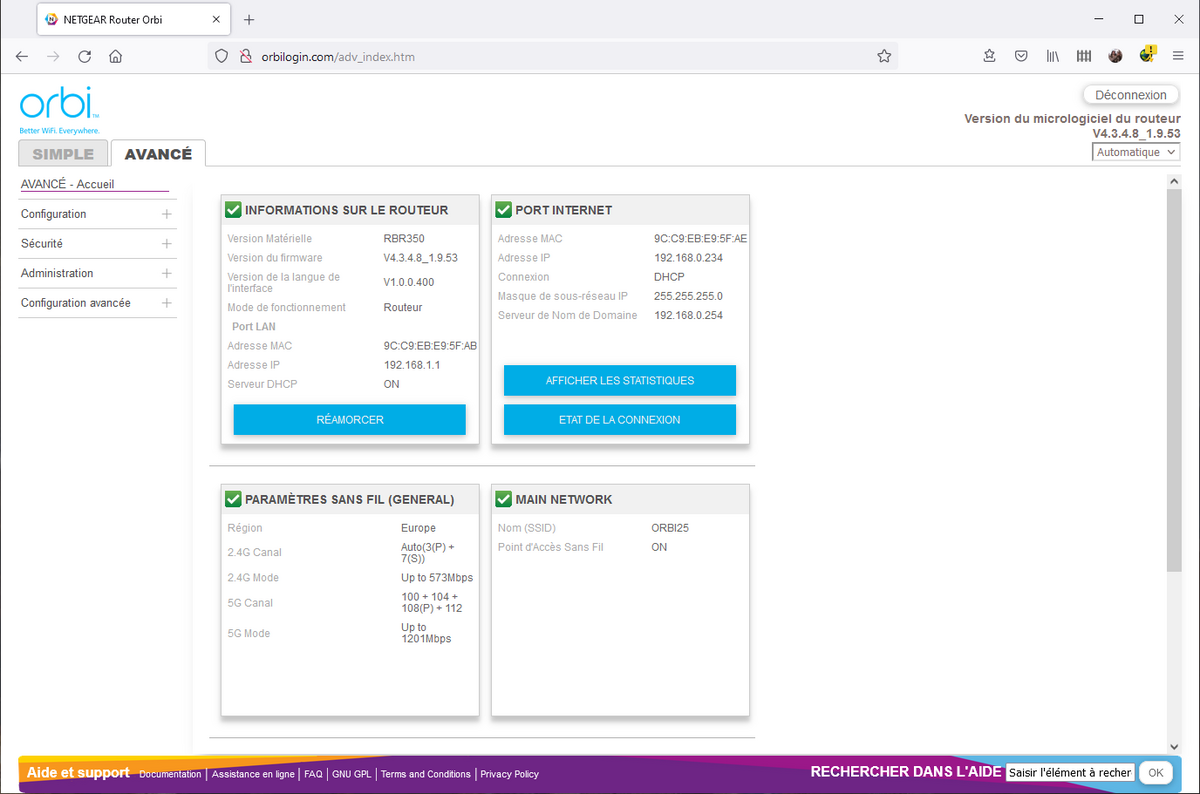Click the Orbi logo

point(60,109)
